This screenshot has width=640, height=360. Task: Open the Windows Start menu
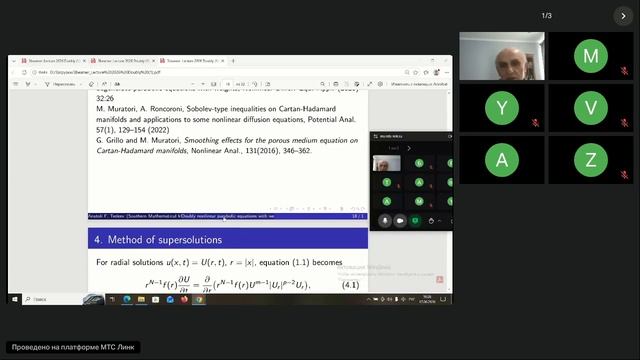[15, 299]
